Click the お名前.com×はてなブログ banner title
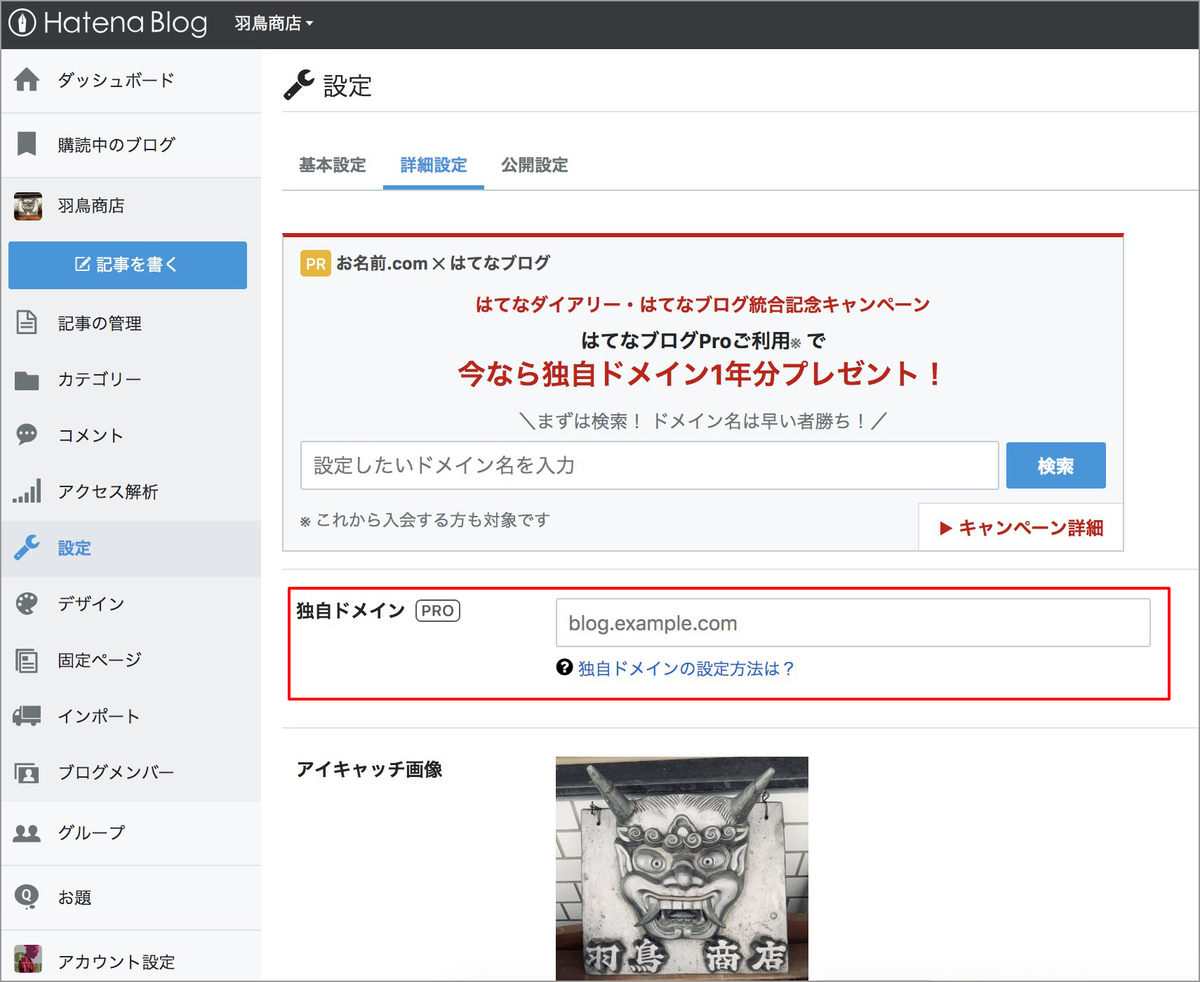 (443, 263)
